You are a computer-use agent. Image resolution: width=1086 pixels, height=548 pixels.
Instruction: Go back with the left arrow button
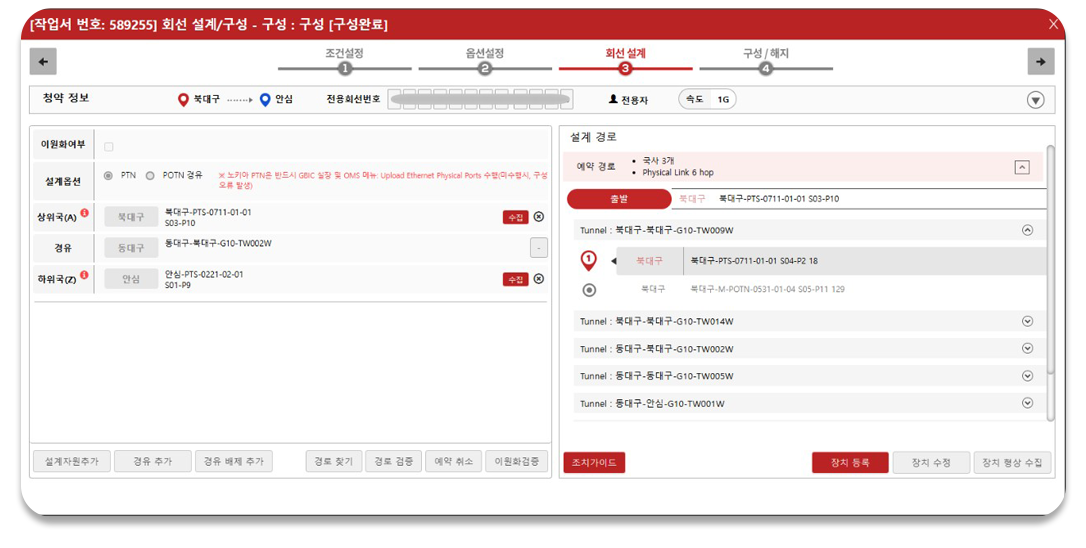pos(43,62)
